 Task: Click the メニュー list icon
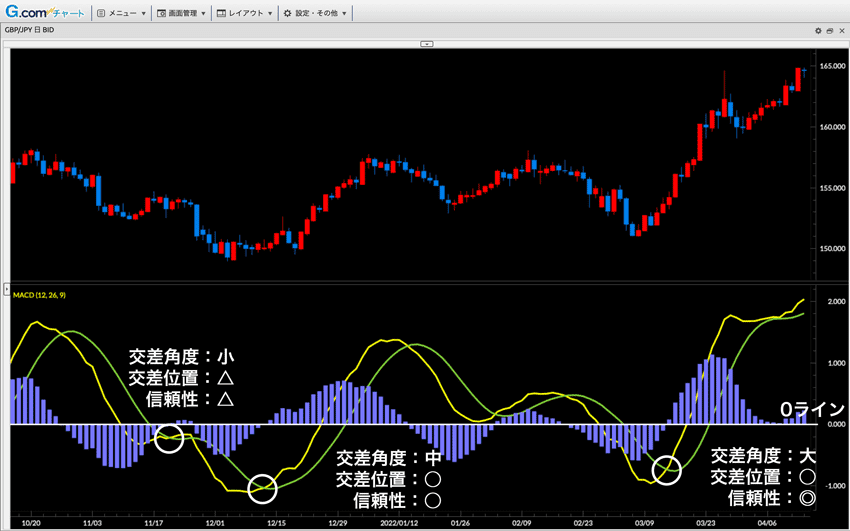coord(101,14)
